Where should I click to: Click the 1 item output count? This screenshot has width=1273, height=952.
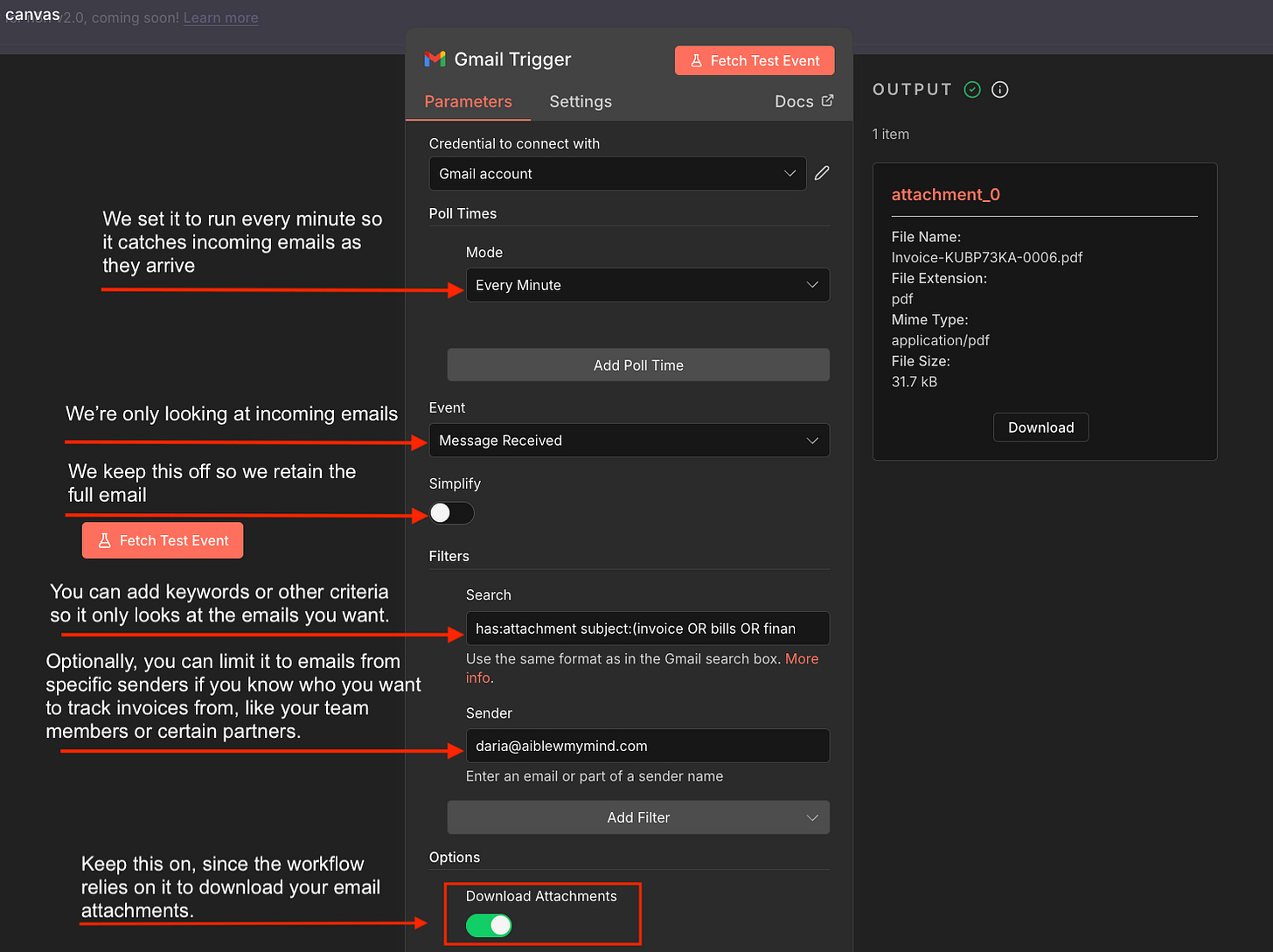click(x=891, y=134)
